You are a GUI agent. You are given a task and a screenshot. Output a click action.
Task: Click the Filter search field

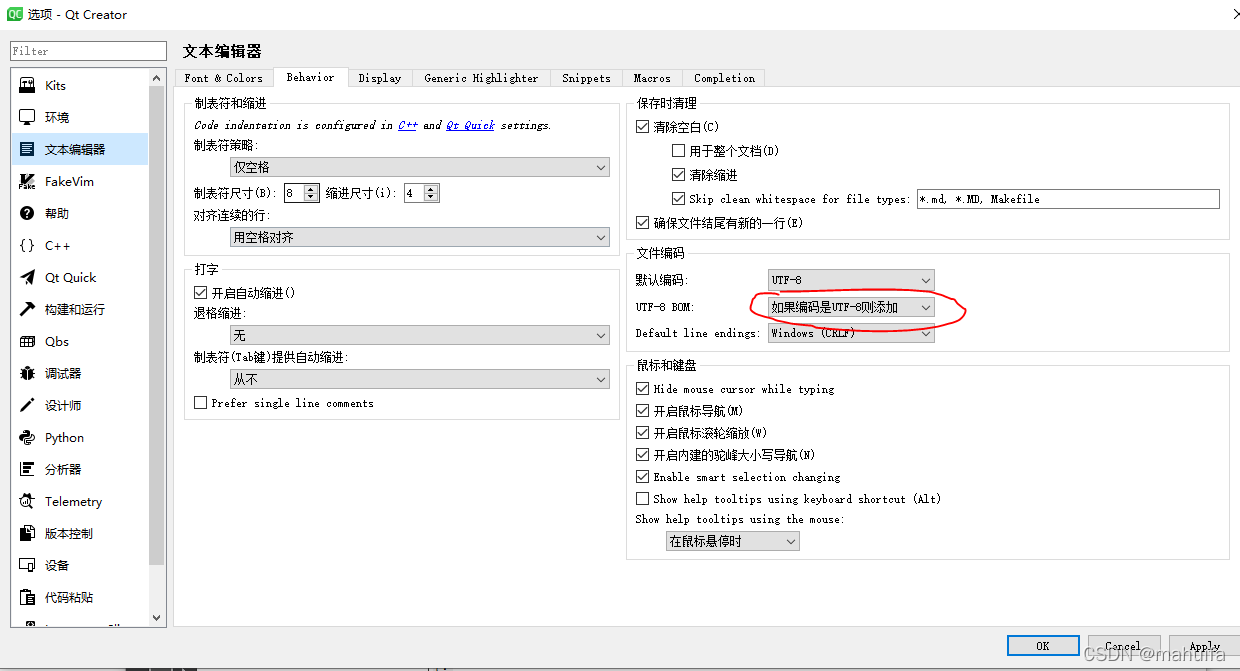(x=88, y=51)
